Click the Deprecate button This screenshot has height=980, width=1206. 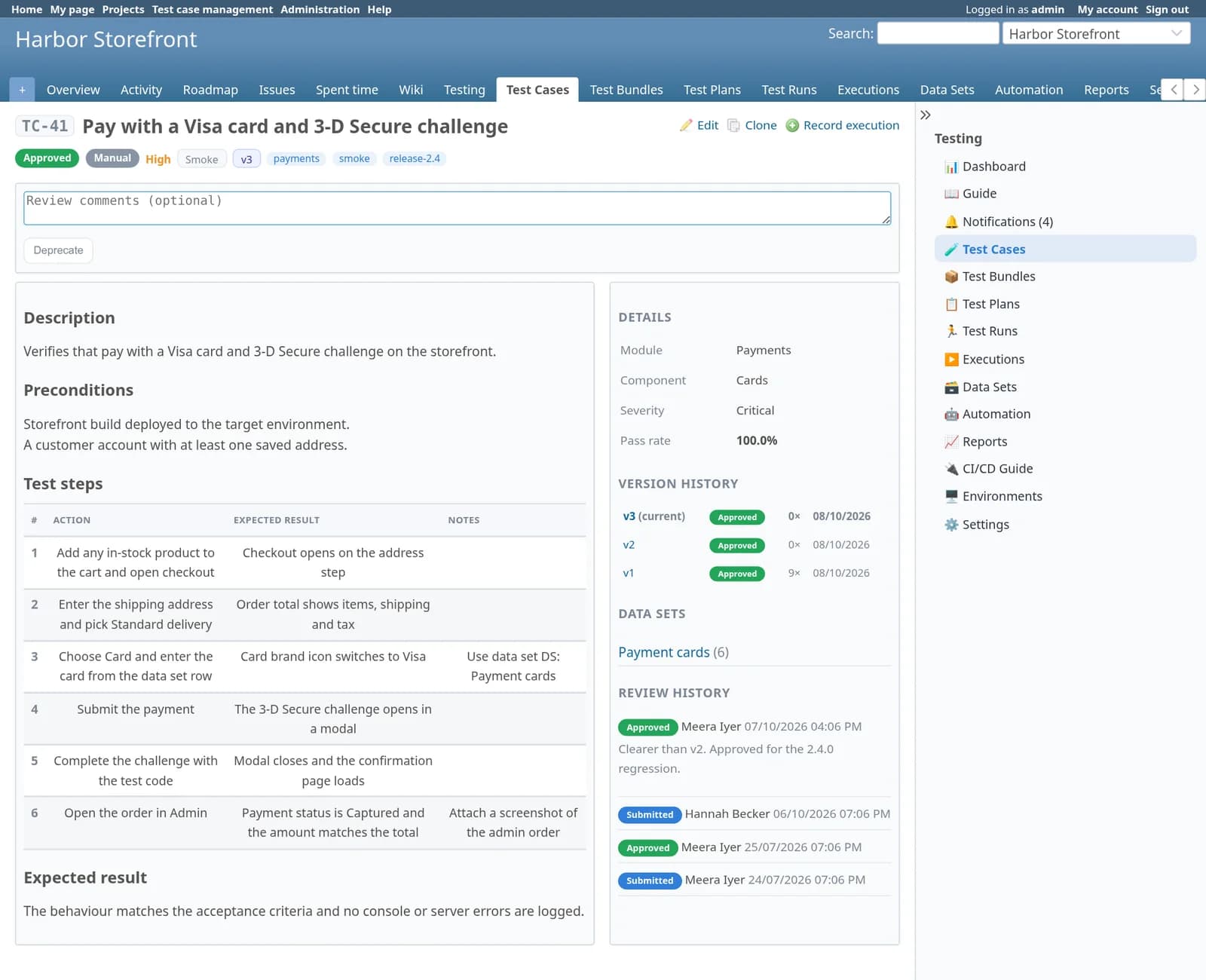click(x=58, y=250)
